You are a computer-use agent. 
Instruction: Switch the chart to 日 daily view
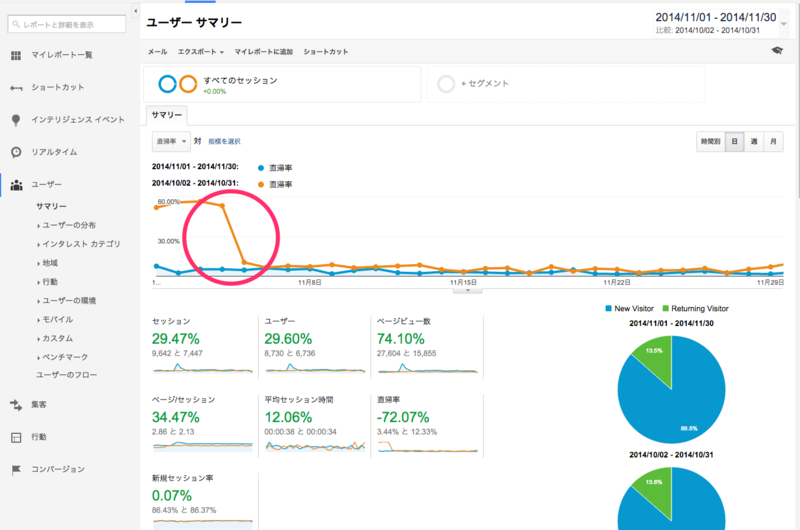[x=734, y=141]
